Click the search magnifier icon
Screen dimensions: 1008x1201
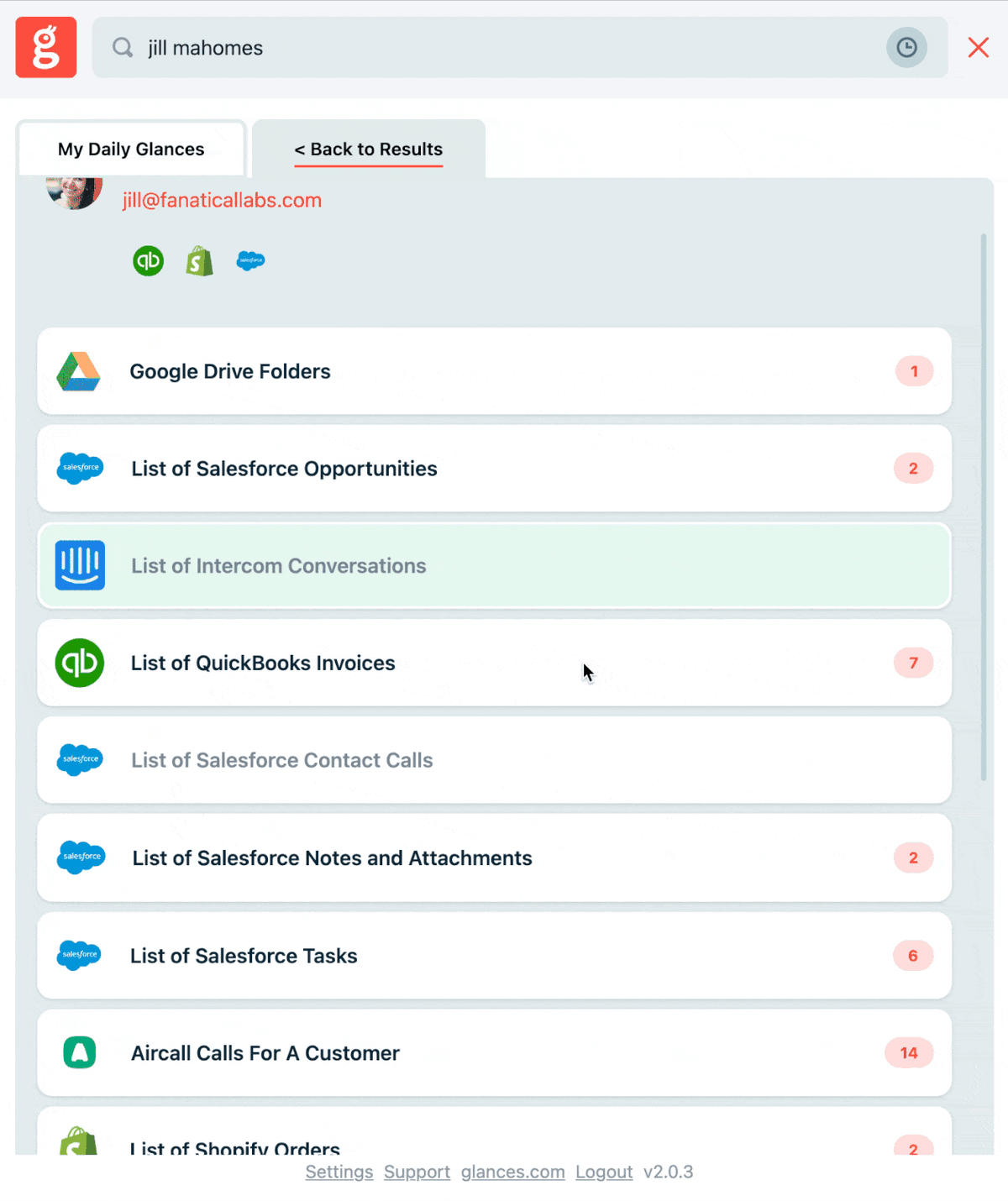tap(123, 47)
